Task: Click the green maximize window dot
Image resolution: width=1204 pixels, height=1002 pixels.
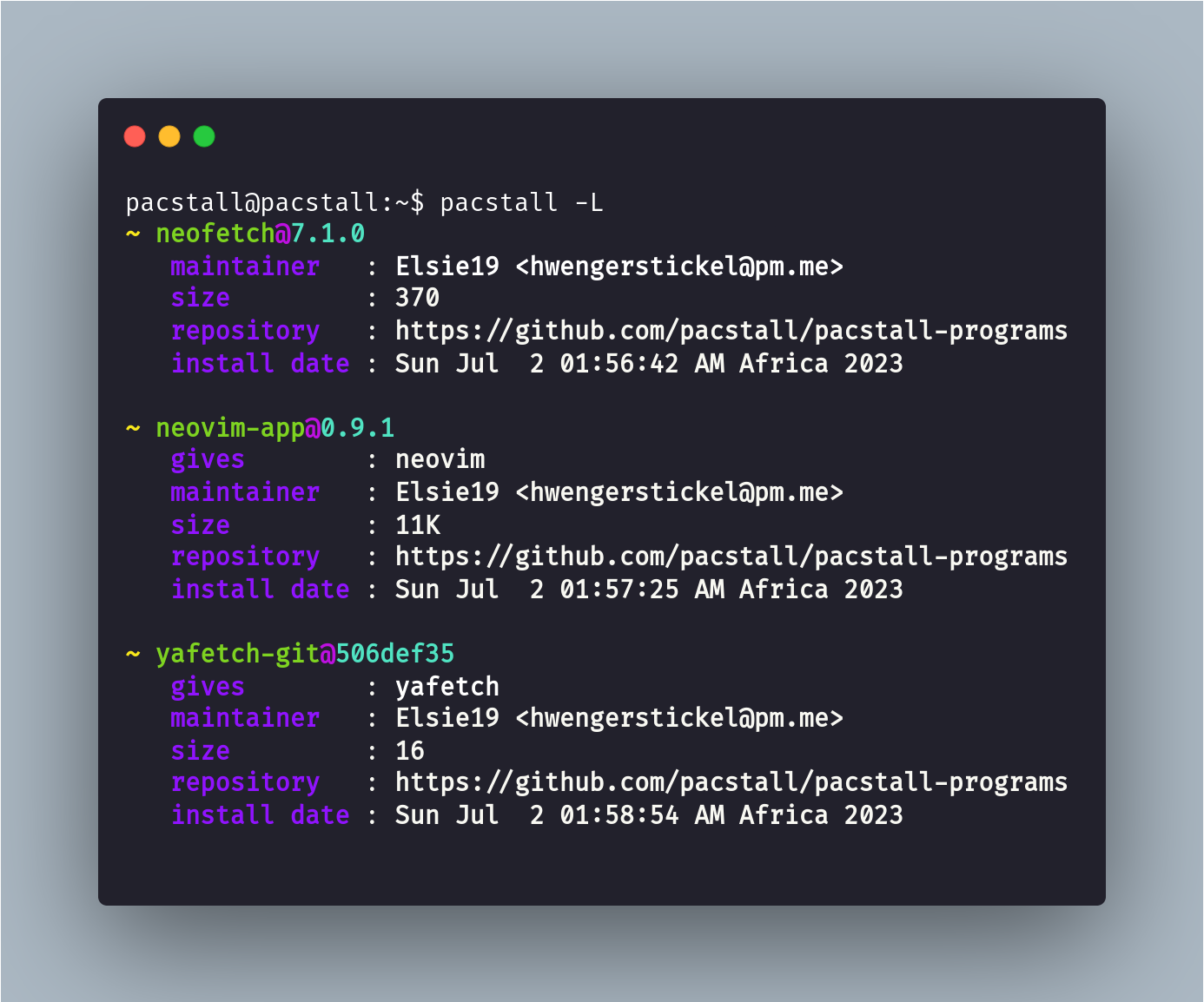Action: coord(204,136)
